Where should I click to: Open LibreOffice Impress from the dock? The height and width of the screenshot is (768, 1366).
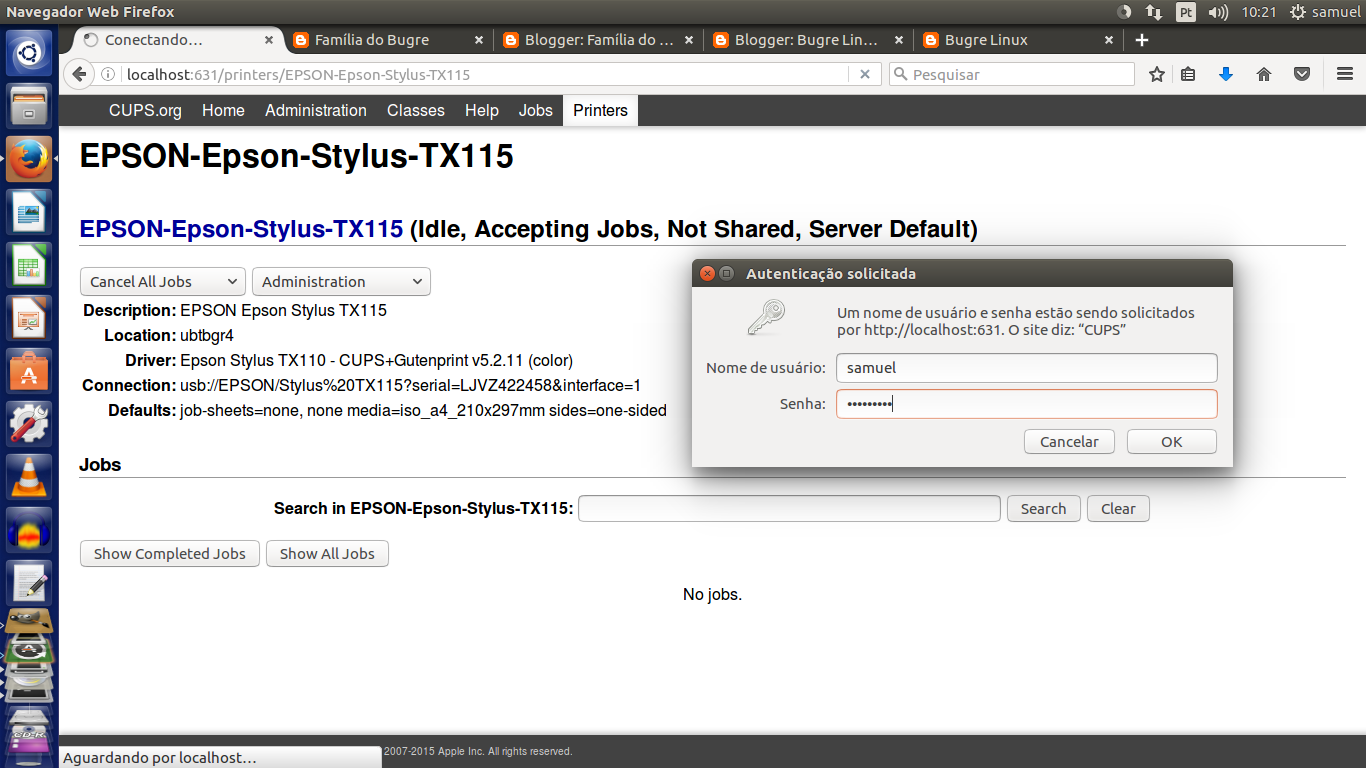tap(29, 318)
